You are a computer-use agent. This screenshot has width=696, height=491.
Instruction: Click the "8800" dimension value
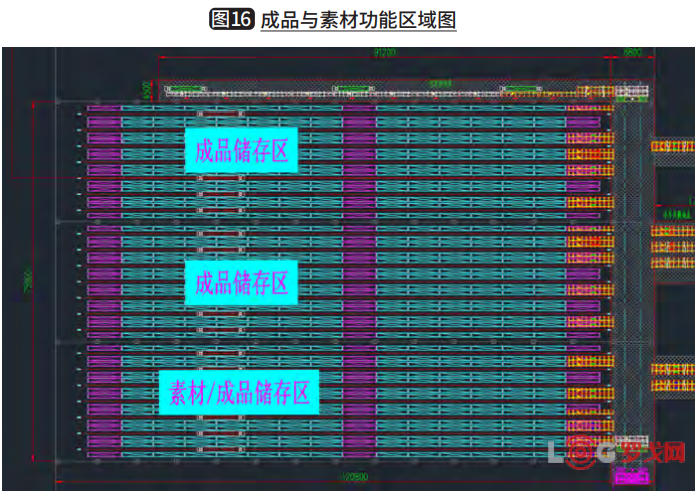point(633,52)
